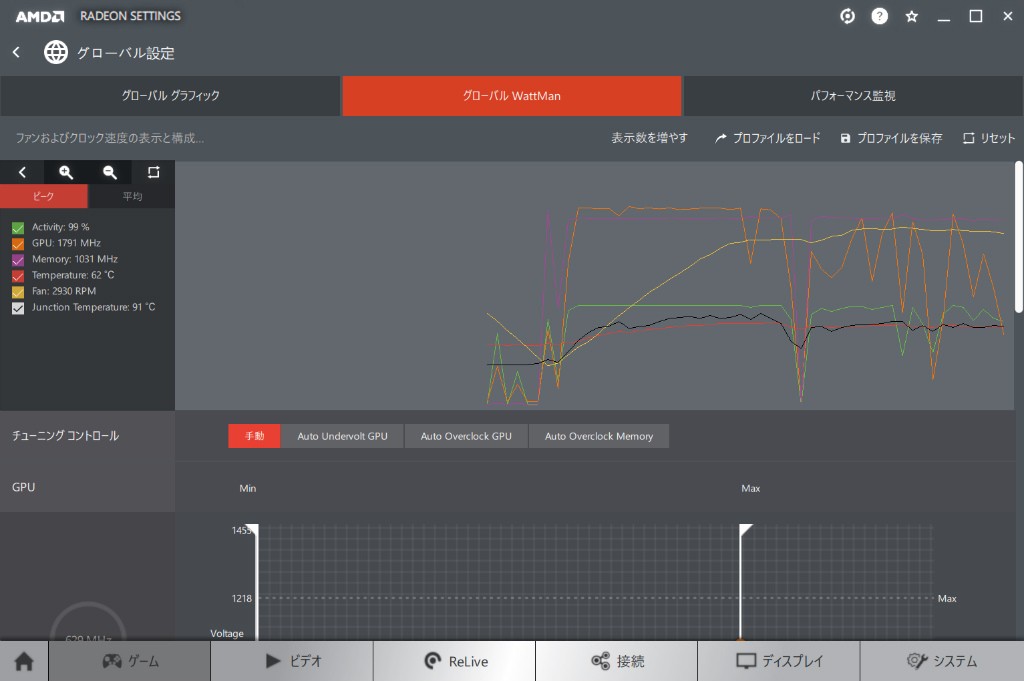Viewport: 1024px width, 681px height.
Task: Select the ピーク view tab
Action: 44,197
